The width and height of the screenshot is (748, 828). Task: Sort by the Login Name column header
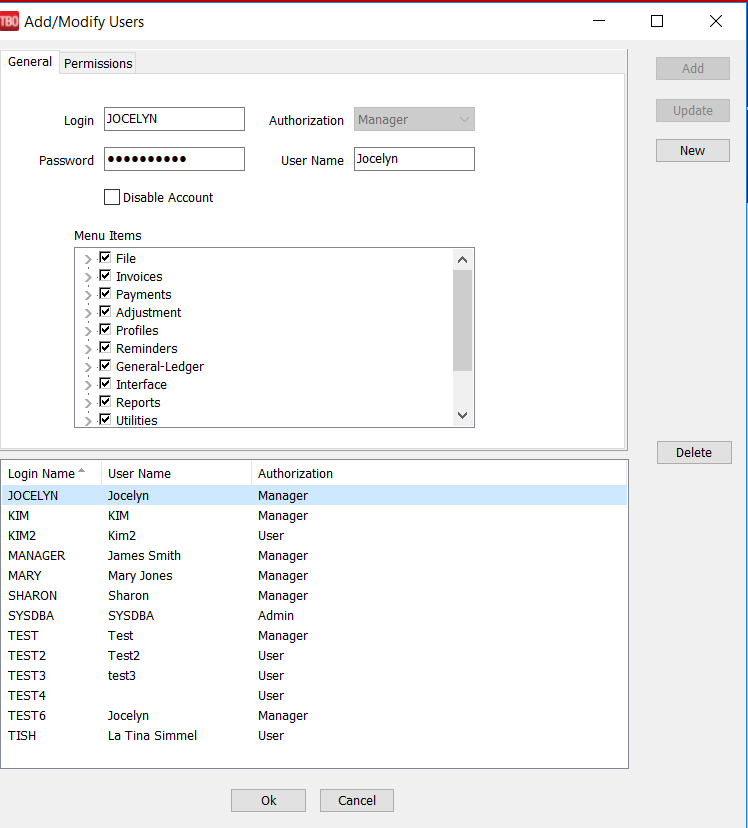click(x=51, y=474)
